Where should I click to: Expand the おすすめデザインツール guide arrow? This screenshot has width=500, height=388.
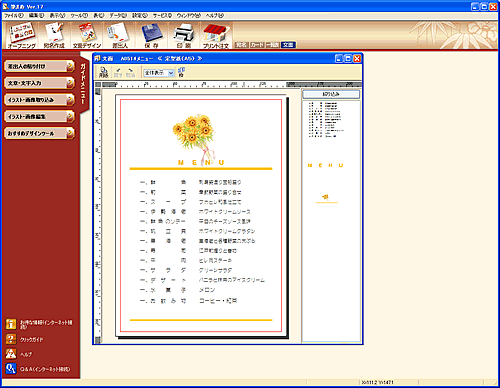click(x=70, y=133)
